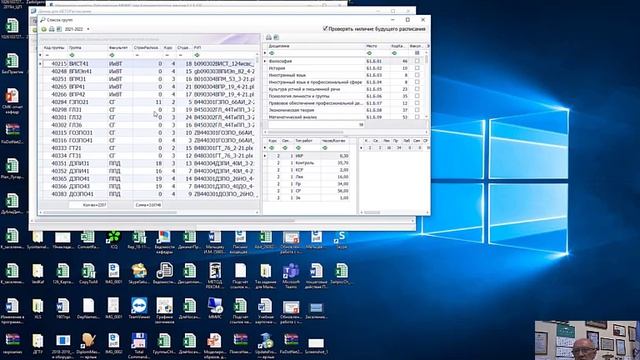
Task: Open the SkypeSetup desktop icon
Action: 139,273
